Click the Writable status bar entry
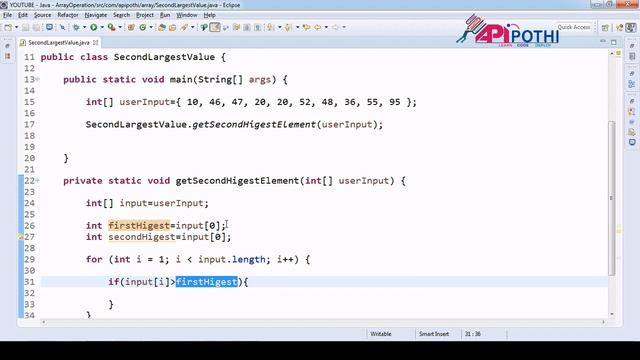The height and width of the screenshot is (360, 640). click(381, 334)
